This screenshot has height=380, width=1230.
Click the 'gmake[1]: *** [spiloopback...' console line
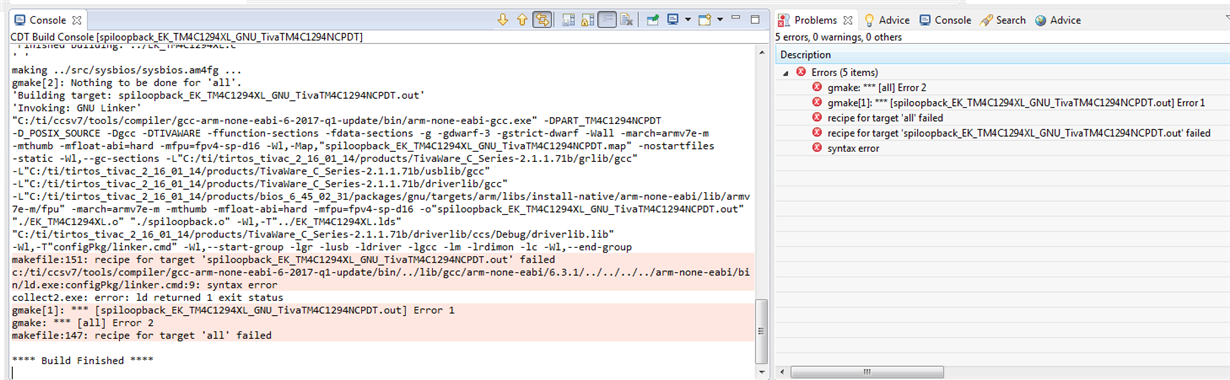[233, 310]
